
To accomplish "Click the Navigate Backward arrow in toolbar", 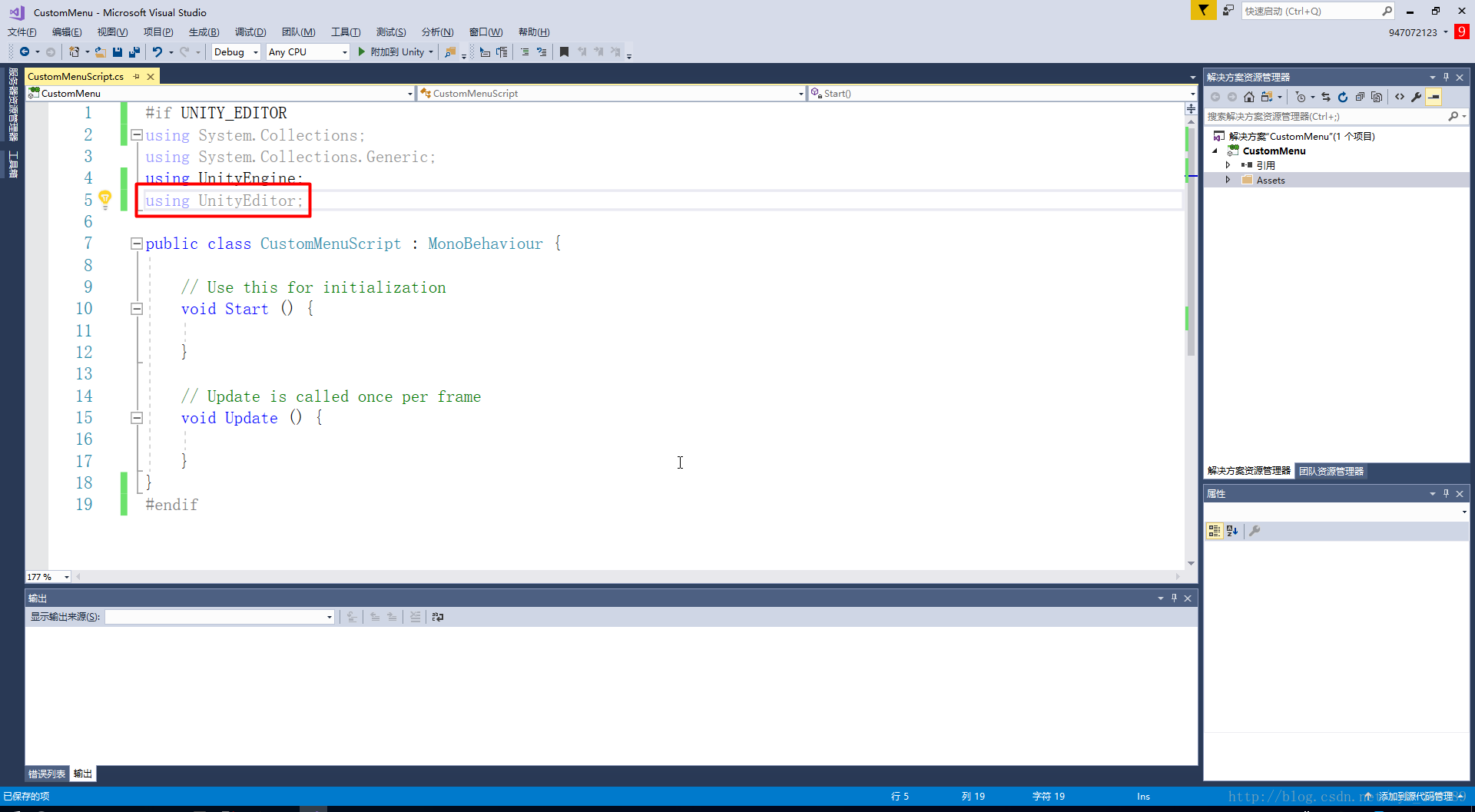I will (x=25, y=51).
